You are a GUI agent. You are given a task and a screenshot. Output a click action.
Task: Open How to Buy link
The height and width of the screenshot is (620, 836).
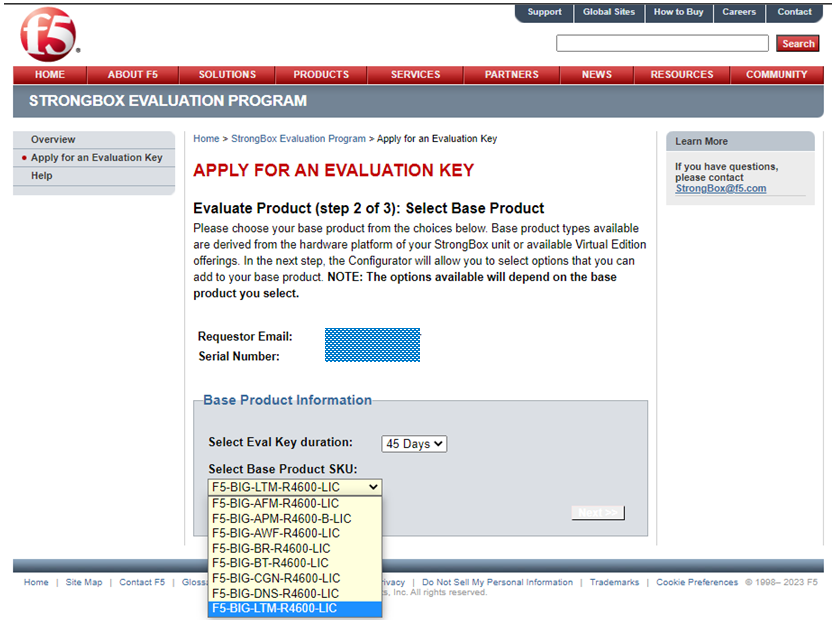pos(678,12)
